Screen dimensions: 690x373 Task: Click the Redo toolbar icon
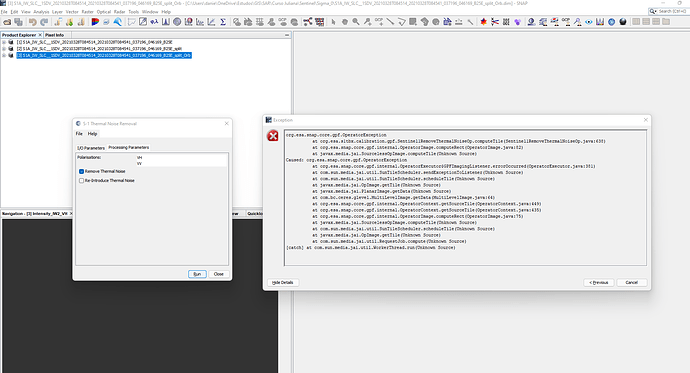pyautogui.click(x=44, y=22)
